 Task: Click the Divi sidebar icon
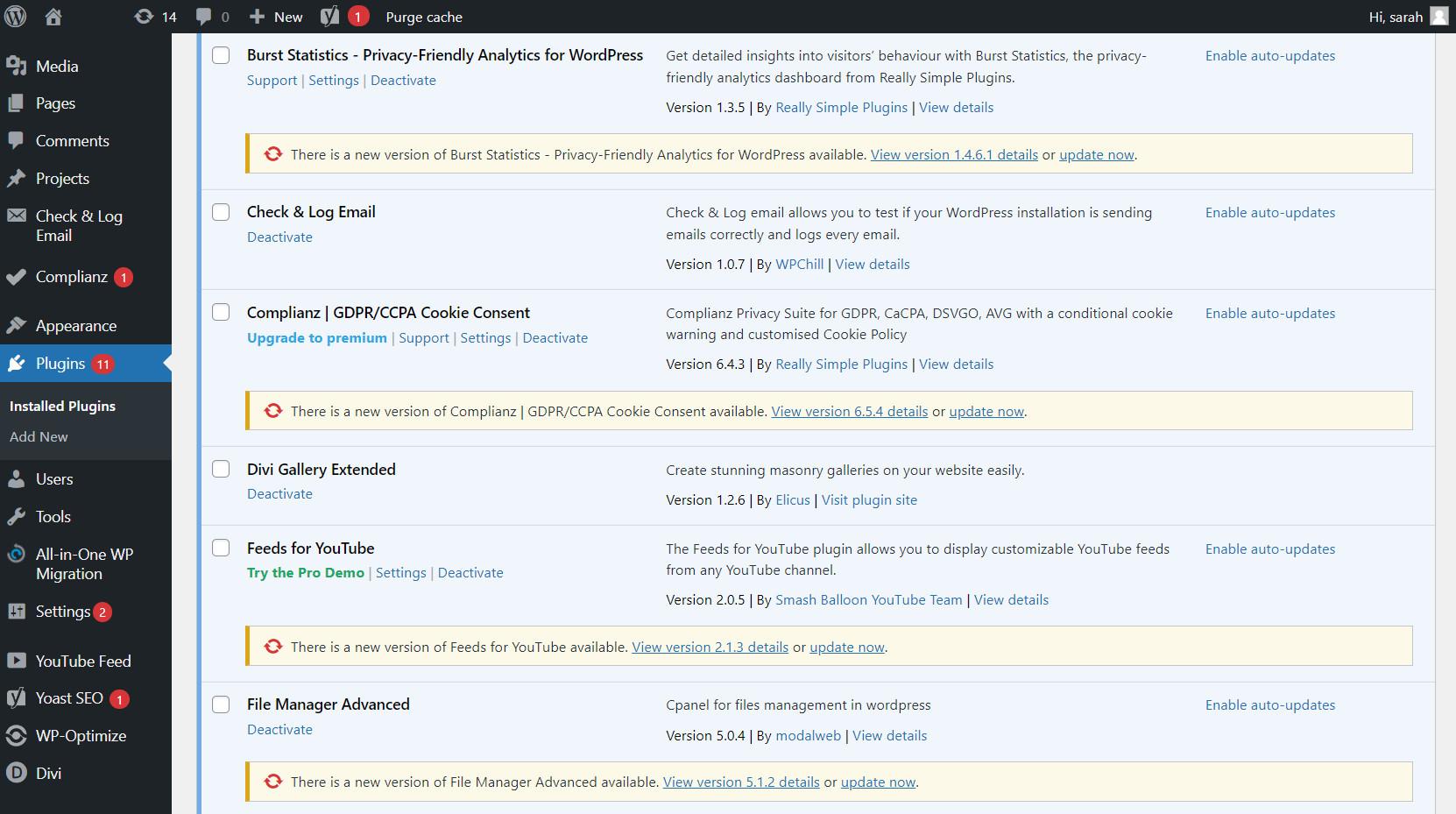pyautogui.click(x=16, y=773)
